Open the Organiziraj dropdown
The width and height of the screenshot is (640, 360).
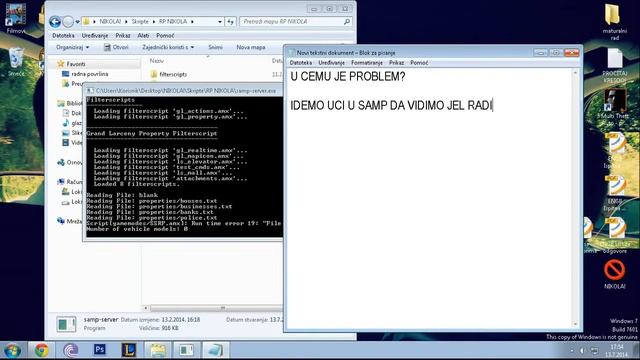(73, 47)
